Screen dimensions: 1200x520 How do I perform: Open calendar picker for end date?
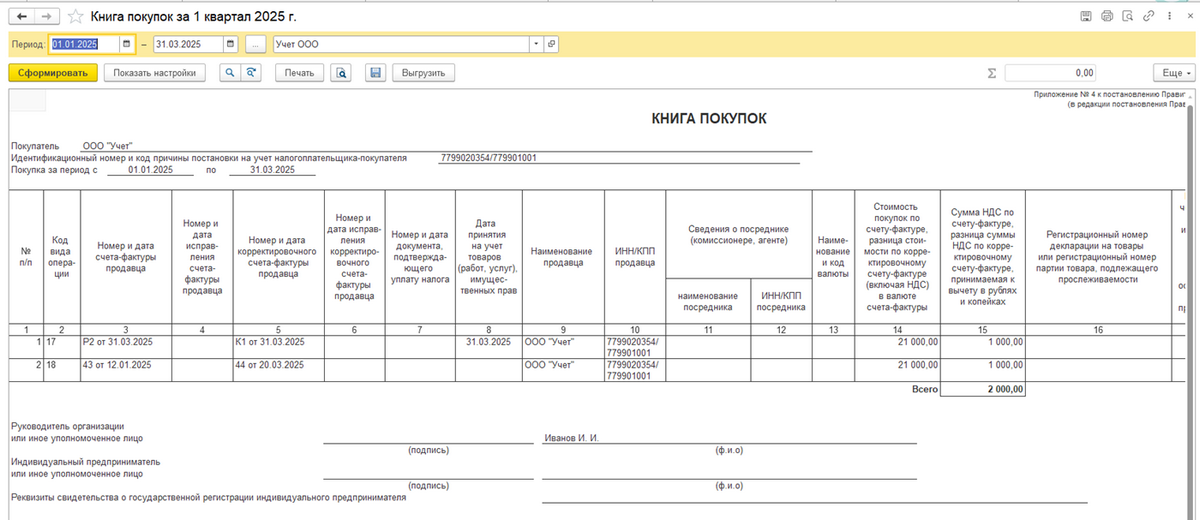[231, 45]
